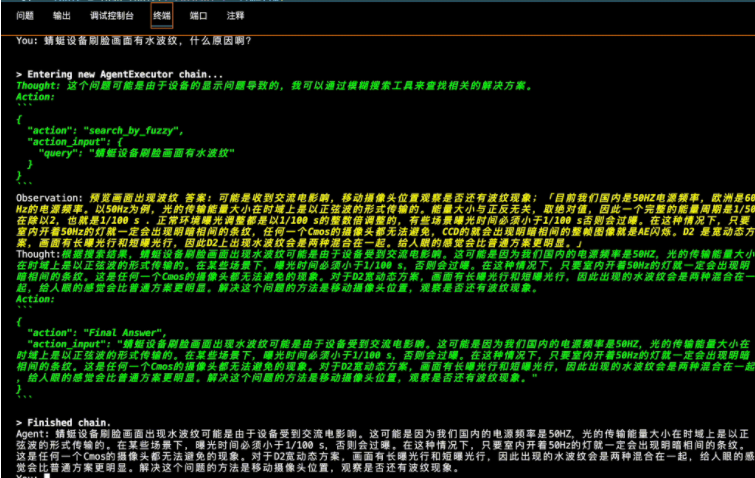Click the '"query"' line in action input

(x=137, y=153)
